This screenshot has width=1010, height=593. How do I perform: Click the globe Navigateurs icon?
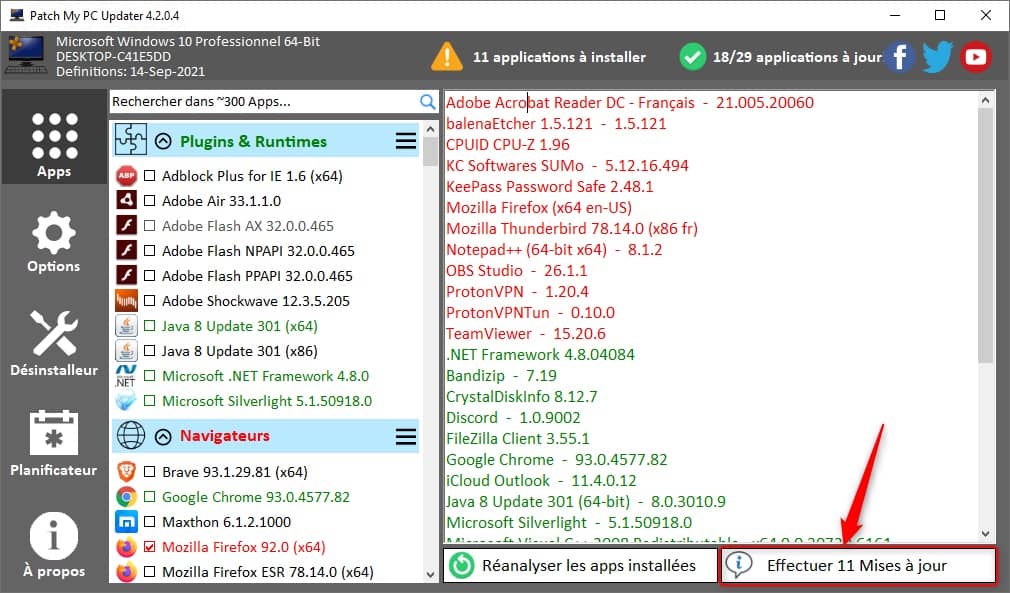click(x=131, y=435)
